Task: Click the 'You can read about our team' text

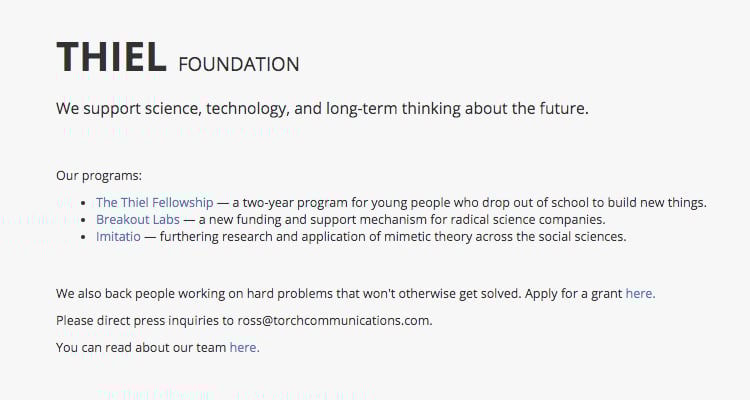Action: (140, 348)
